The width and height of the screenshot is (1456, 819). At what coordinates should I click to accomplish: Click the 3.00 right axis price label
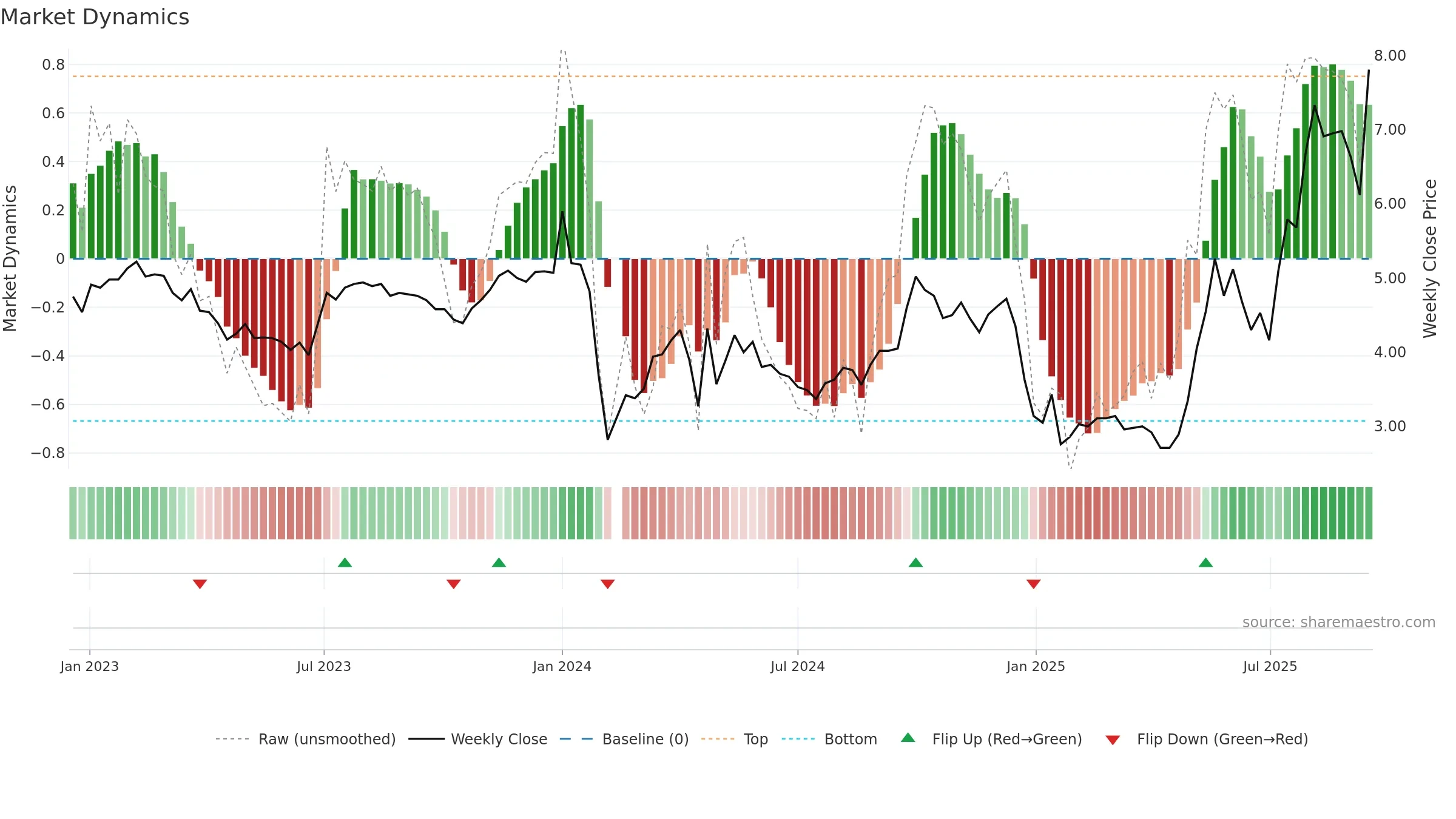(x=1390, y=426)
